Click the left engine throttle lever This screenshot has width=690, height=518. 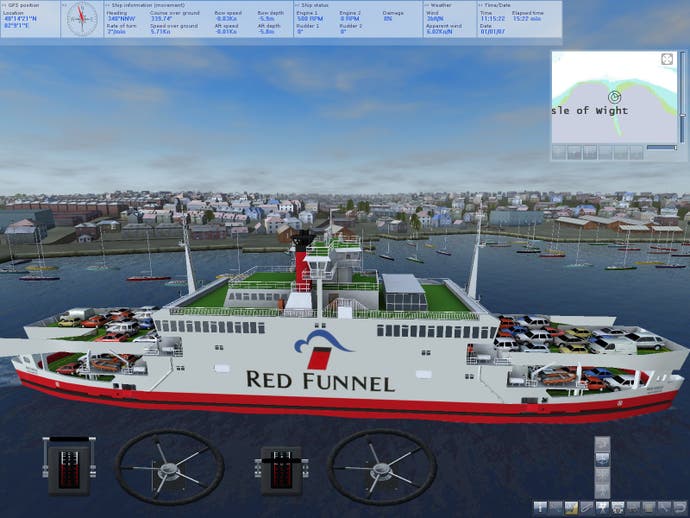tap(69, 466)
